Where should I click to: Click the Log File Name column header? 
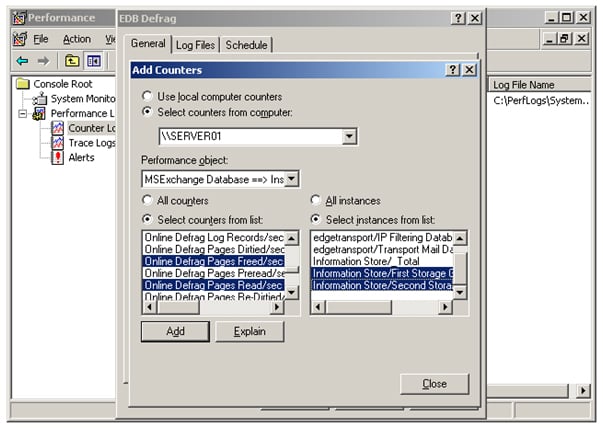(540, 85)
